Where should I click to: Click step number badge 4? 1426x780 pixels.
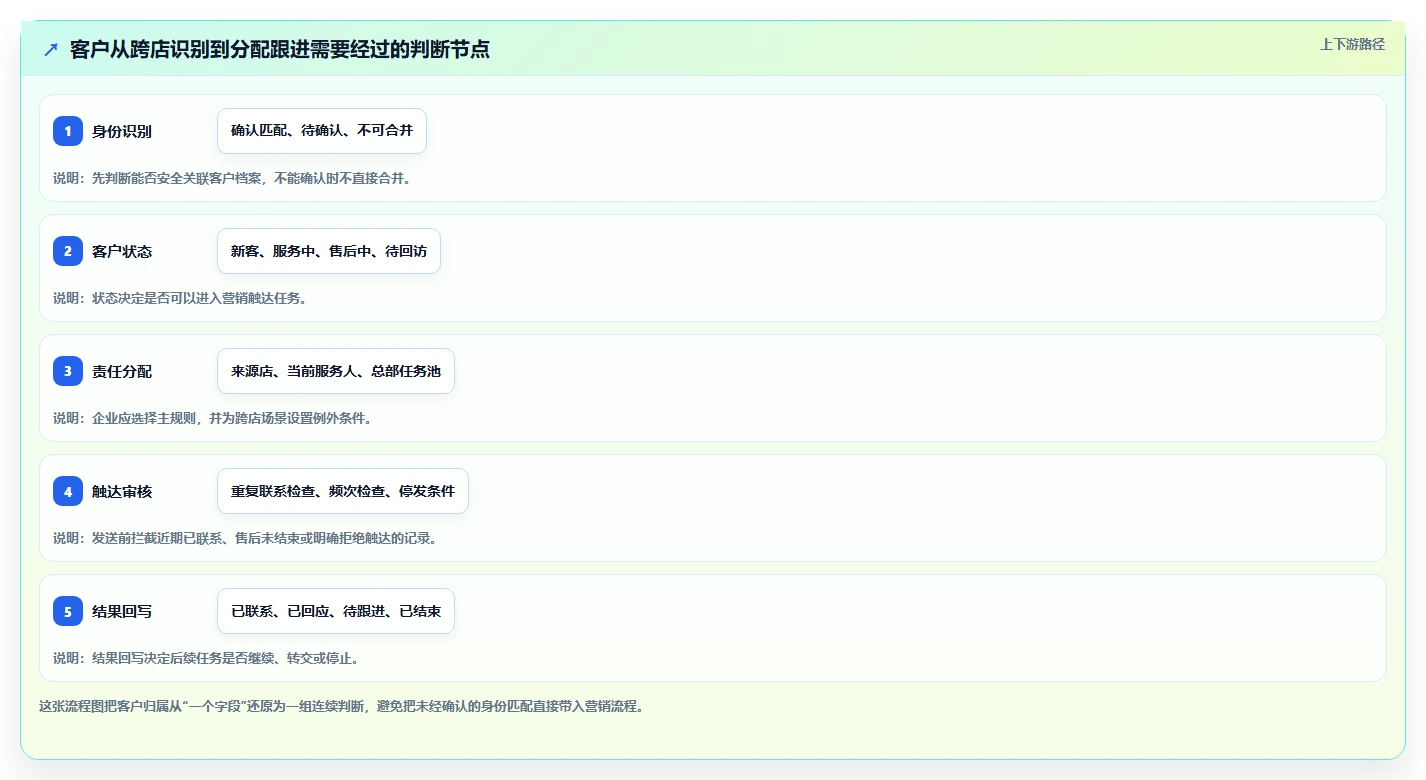tap(68, 491)
